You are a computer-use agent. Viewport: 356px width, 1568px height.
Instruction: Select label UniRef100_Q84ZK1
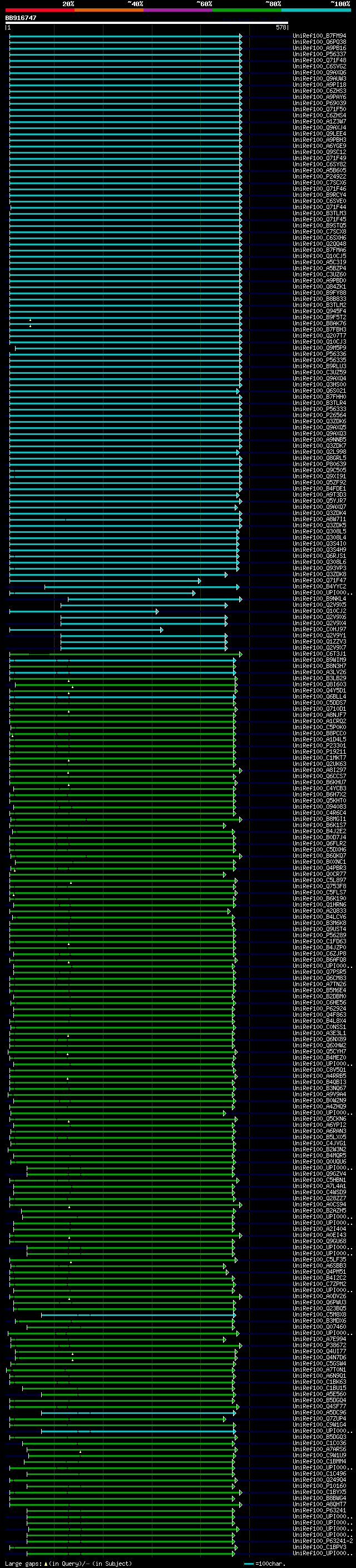[x=319, y=286]
